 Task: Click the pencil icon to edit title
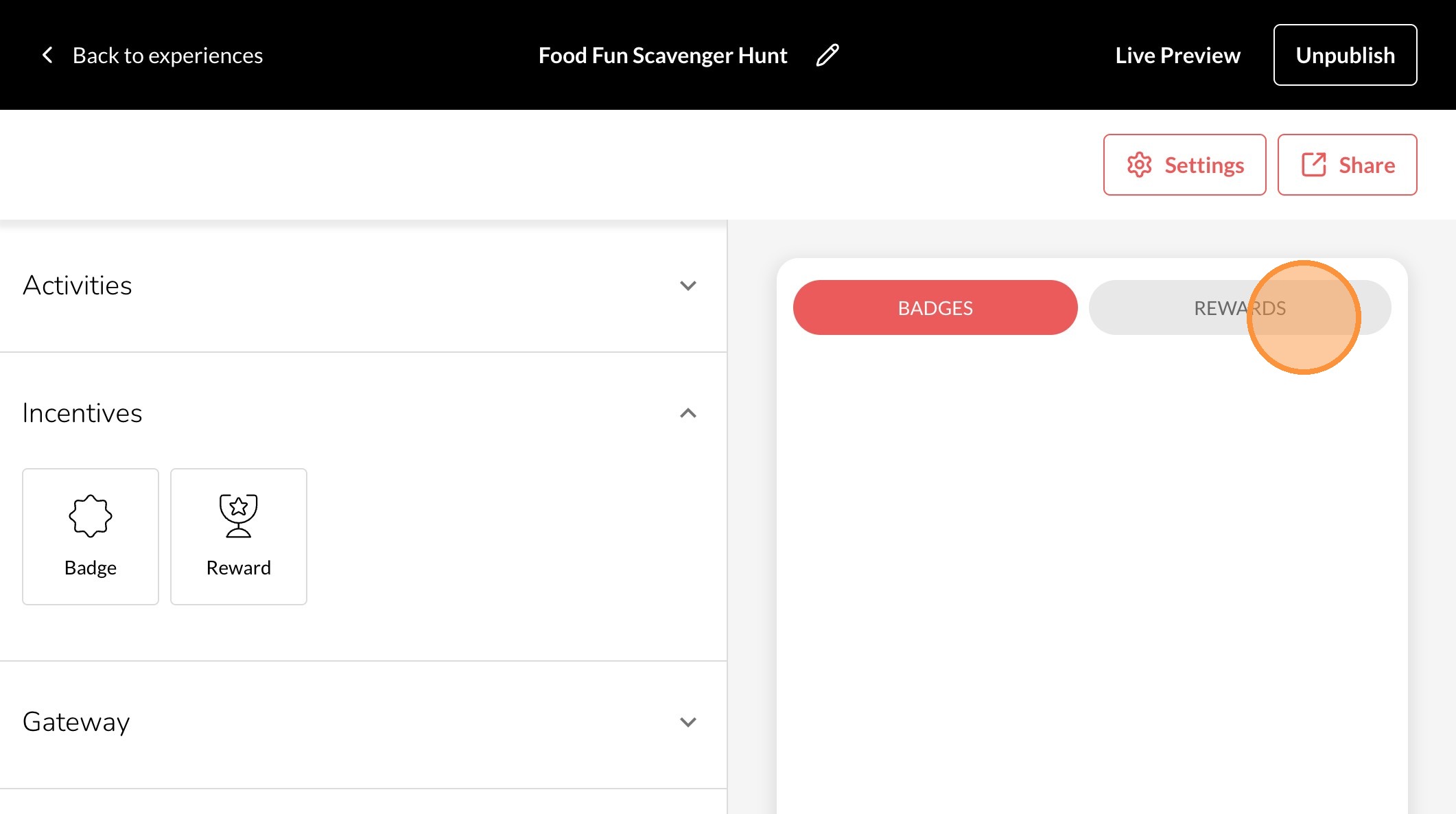(827, 55)
